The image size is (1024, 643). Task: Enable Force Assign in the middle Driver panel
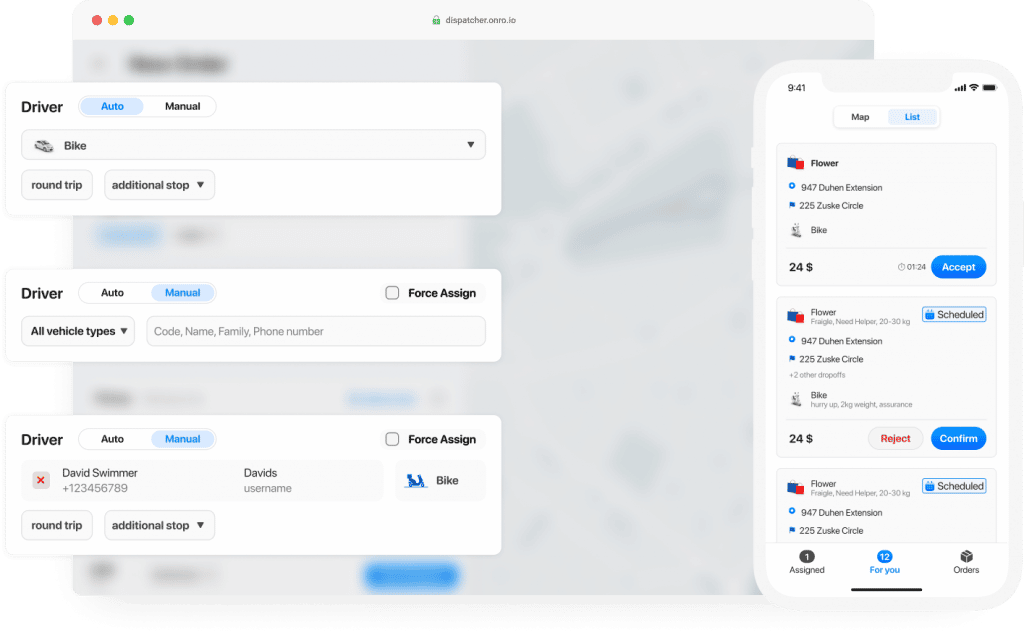[x=391, y=292]
